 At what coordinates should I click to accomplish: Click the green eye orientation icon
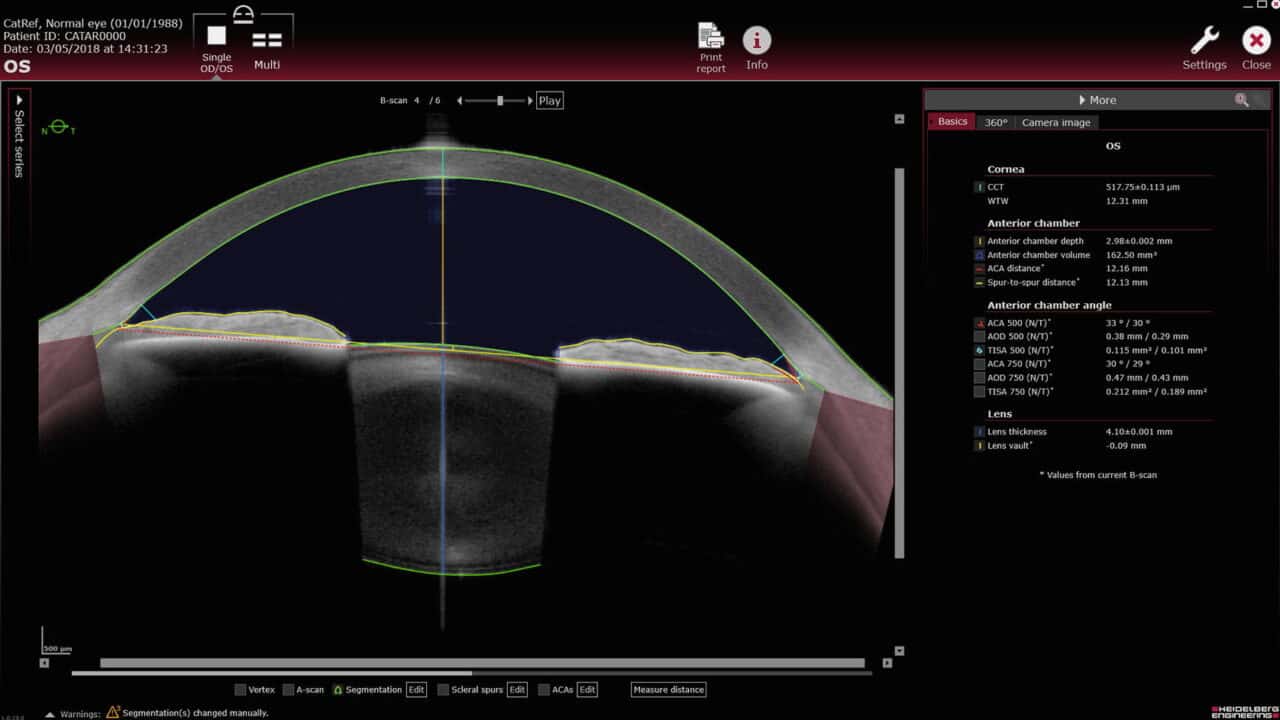coord(58,127)
